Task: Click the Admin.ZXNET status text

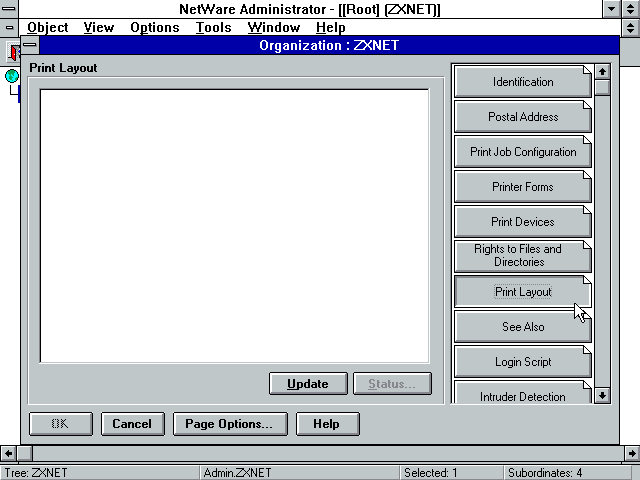Action: point(237,473)
